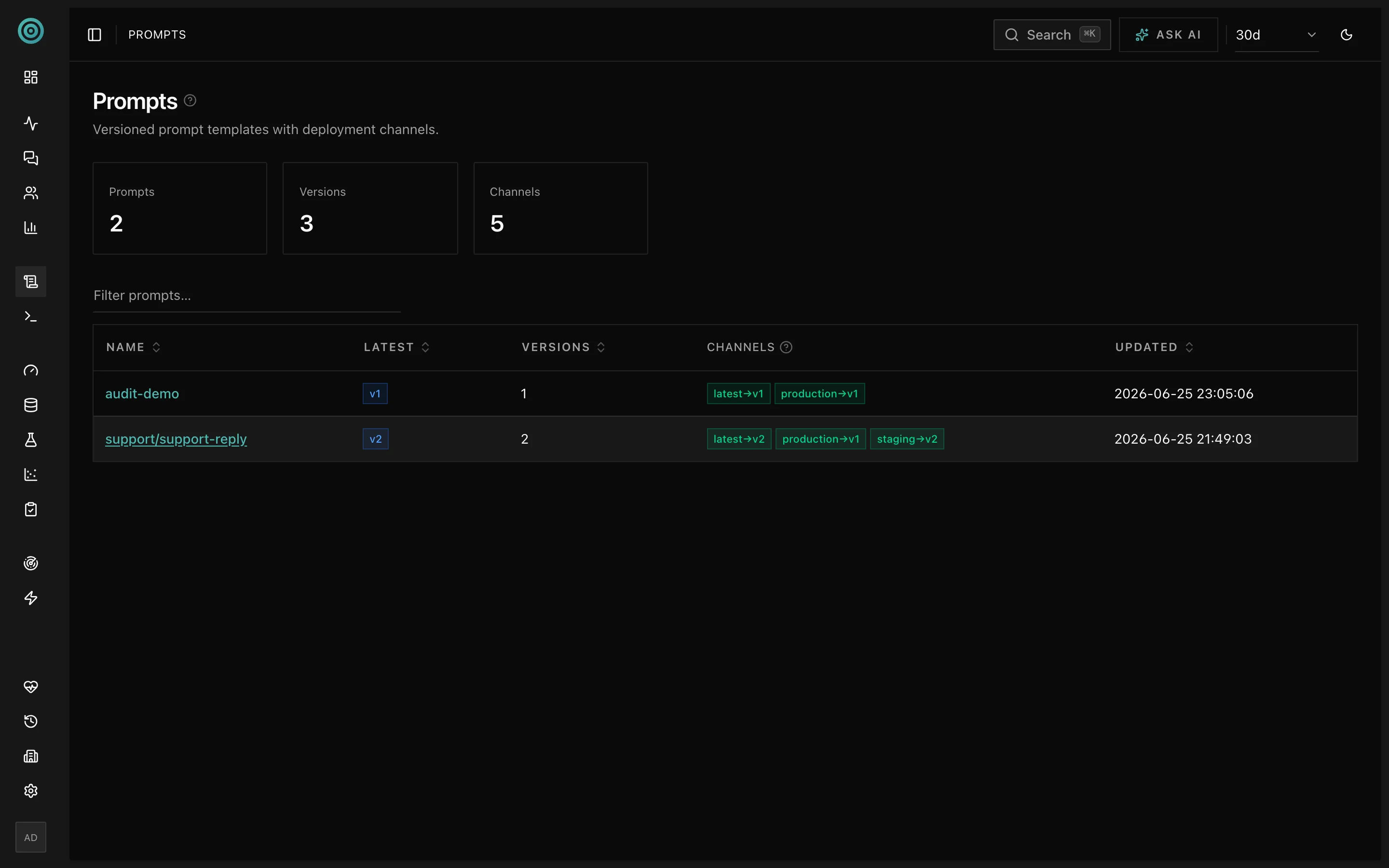Click the teal app logo icon

[x=30, y=31]
